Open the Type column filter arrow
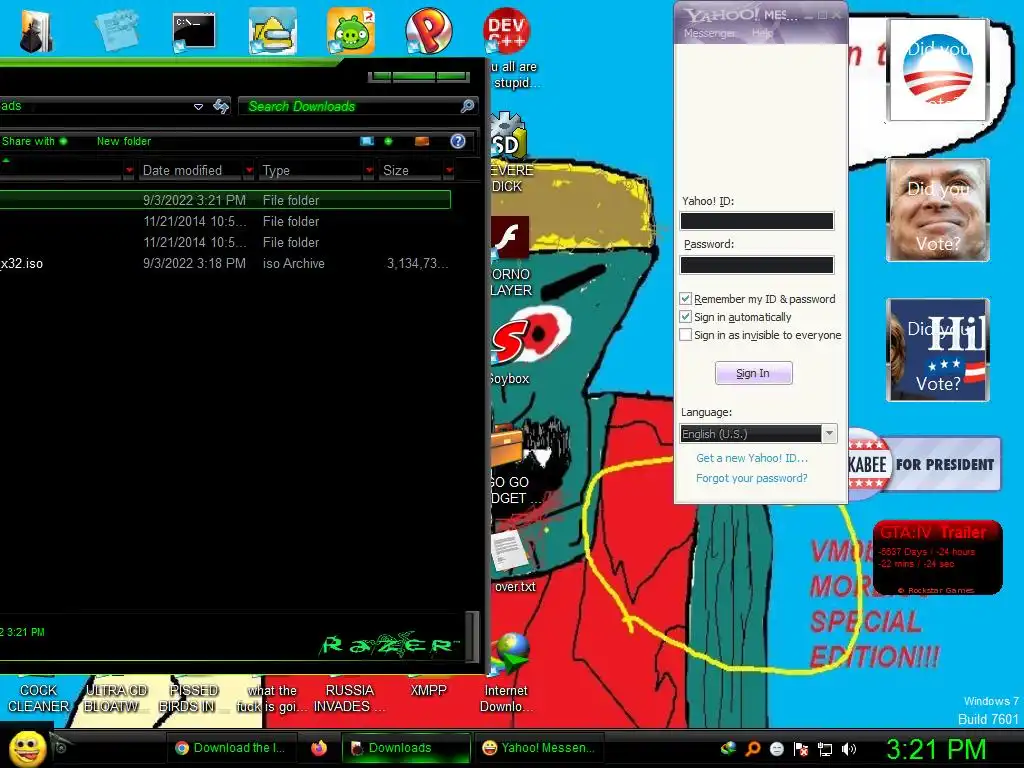This screenshot has height=768, width=1024. [x=369, y=170]
